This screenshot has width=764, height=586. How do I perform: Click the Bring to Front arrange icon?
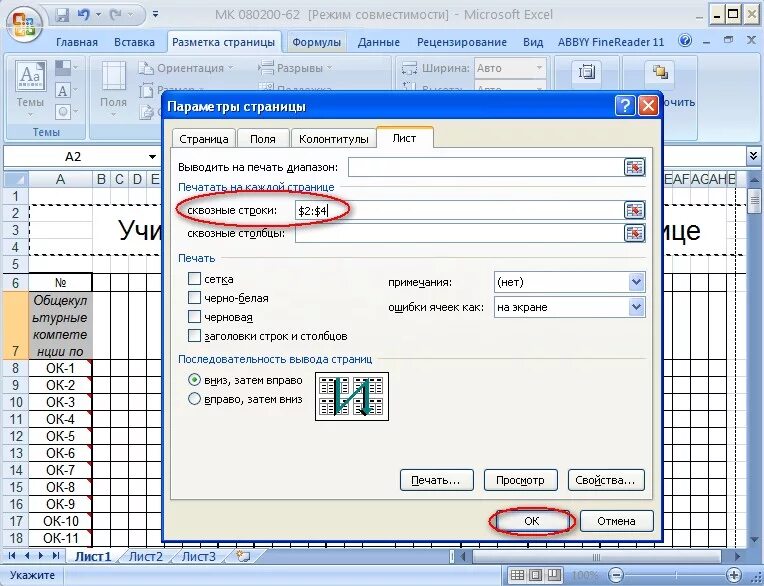[661, 72]
